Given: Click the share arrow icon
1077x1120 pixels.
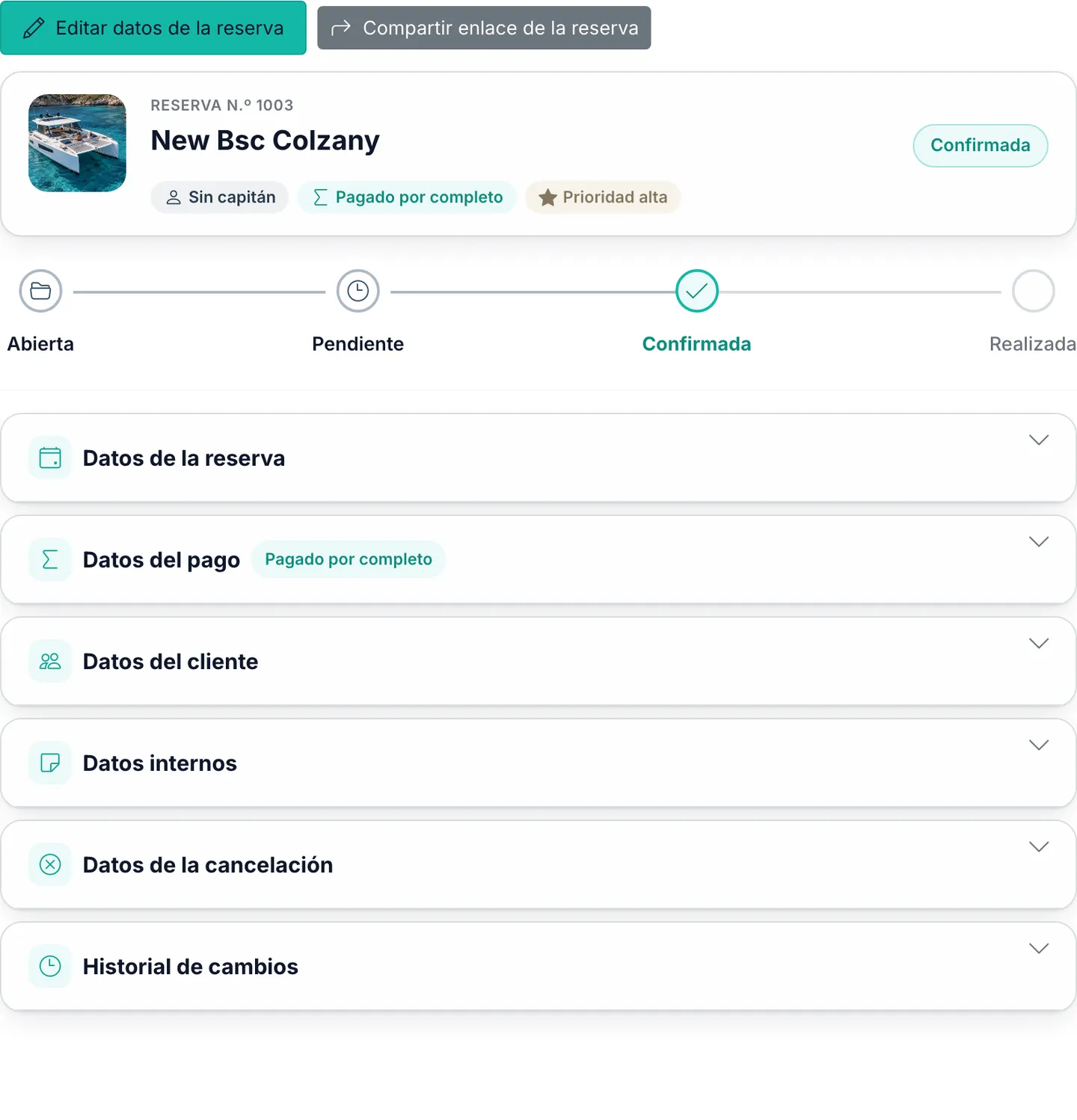Looking at the screenshot, I should (x=341, y=28).
